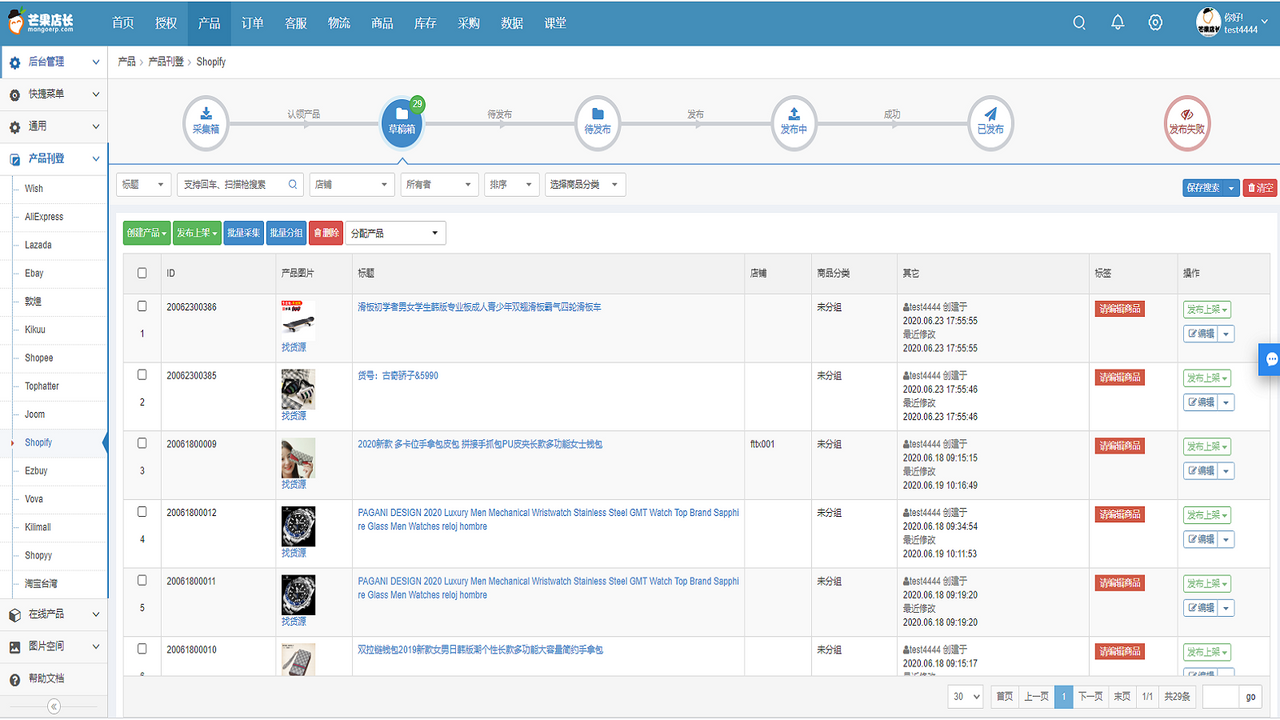The width and height of the screenshot is (1280, 720).
Task: Open the 所有者 owner filter dropdown
Action: [x=439, y=185]
